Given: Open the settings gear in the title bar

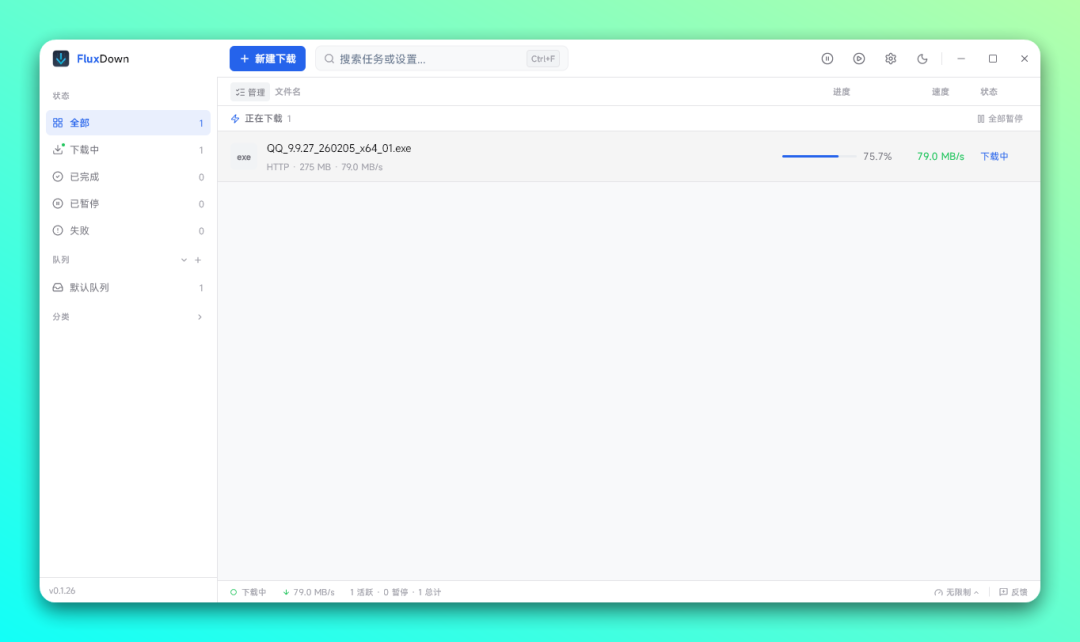Looking at the screenshot, I should (x=890, y=58).
